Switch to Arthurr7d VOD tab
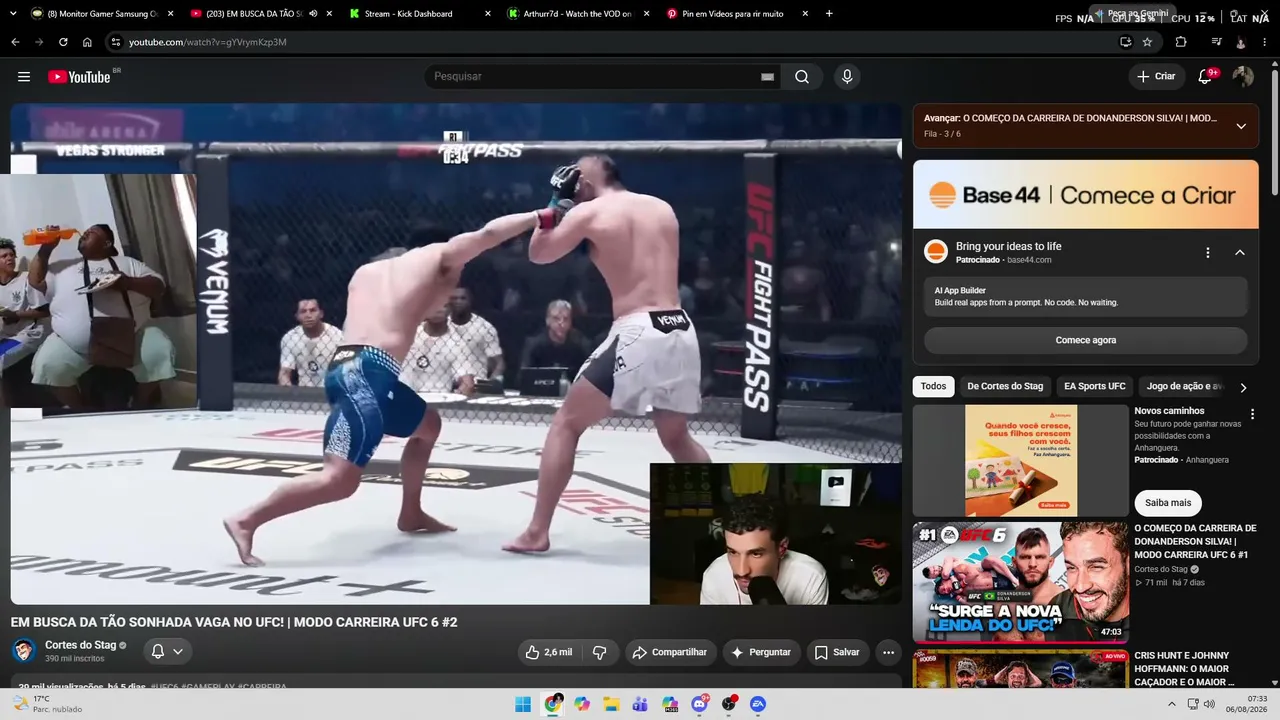Screen dimensions: 1280x720 pyautogui.click(x=579, y=14)
